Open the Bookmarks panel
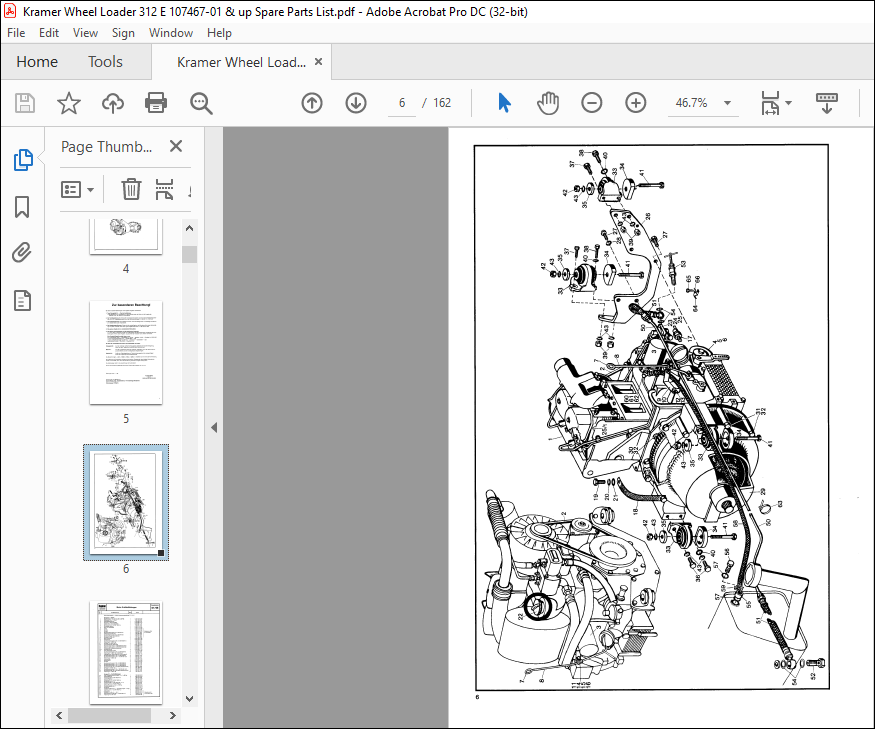Screen dimensions: 875x729 (22, 207)
